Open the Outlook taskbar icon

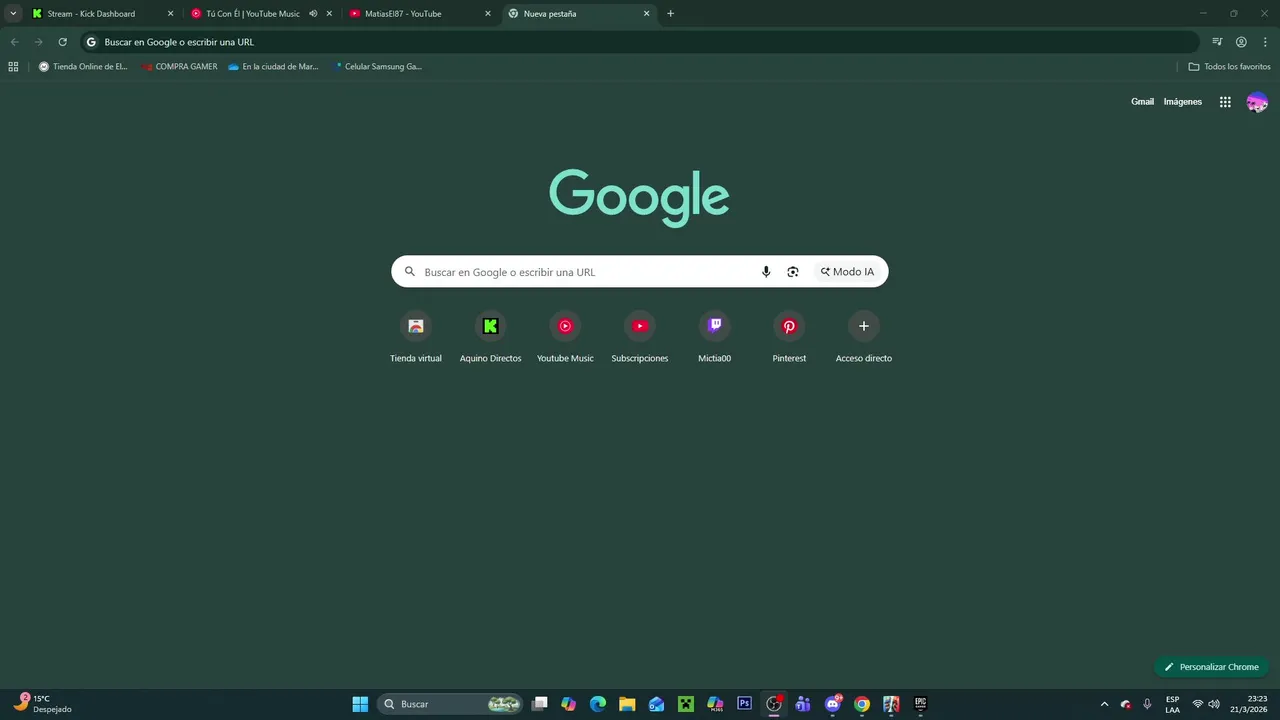pyautogui.click(x=656, y=704)
